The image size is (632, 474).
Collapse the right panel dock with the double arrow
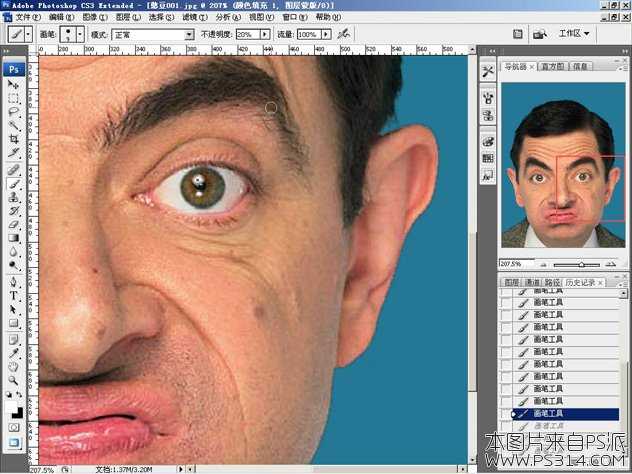[x=625, y=51]
